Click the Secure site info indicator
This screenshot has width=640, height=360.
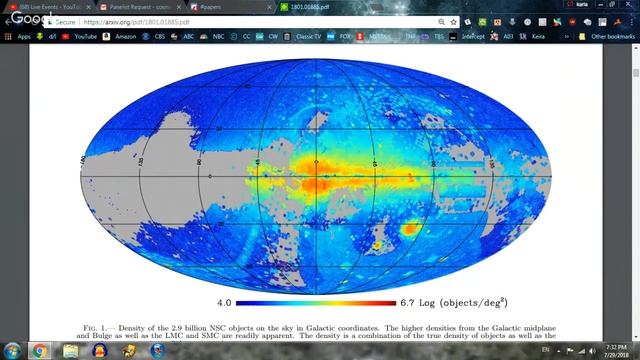click(x=62, y=22)
